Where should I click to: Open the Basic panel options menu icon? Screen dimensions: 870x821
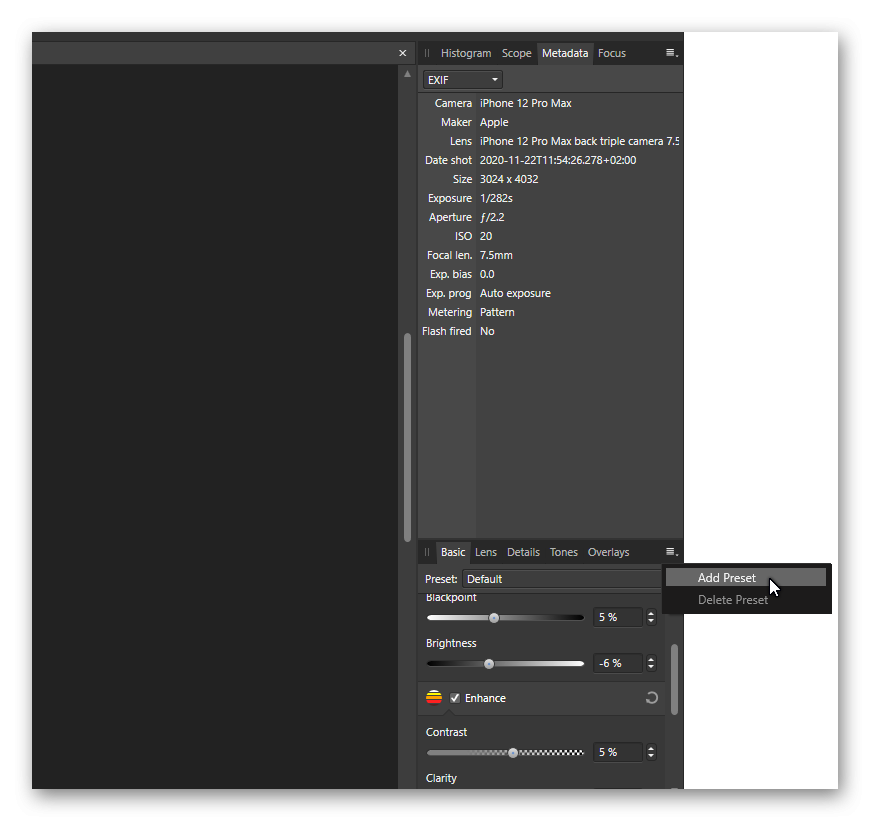click(672, 552)
